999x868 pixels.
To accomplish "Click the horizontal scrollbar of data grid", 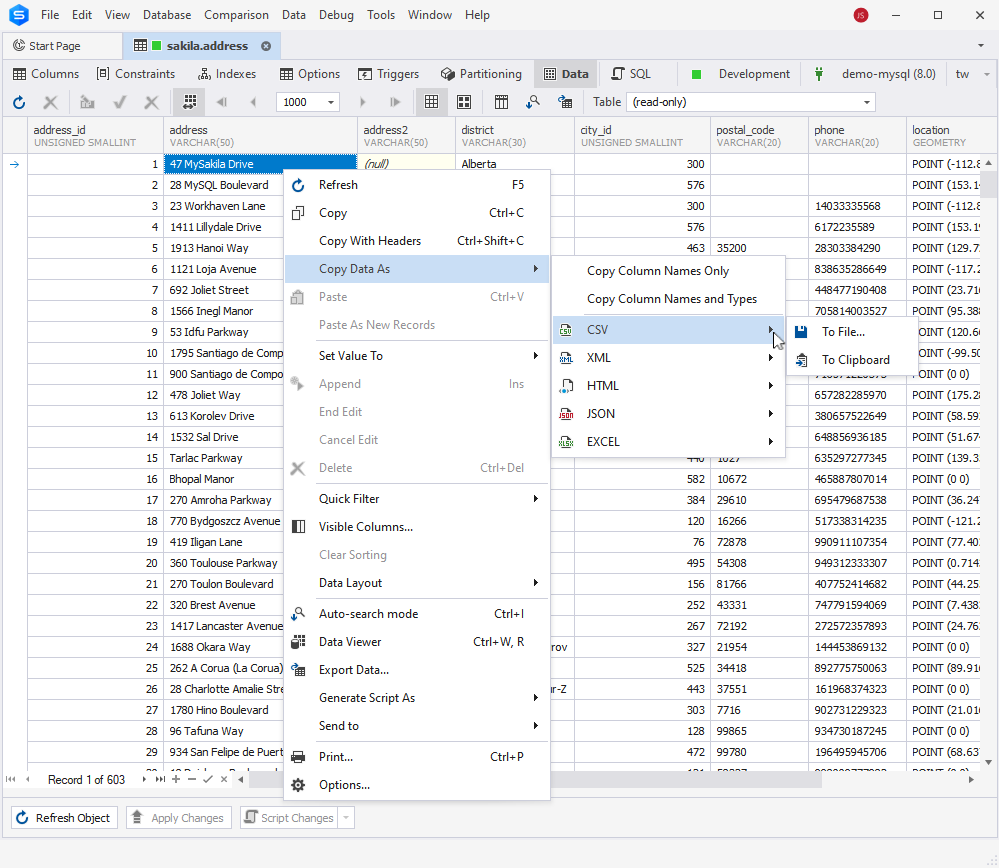I will pyautogui.click(x=535, y=779).
